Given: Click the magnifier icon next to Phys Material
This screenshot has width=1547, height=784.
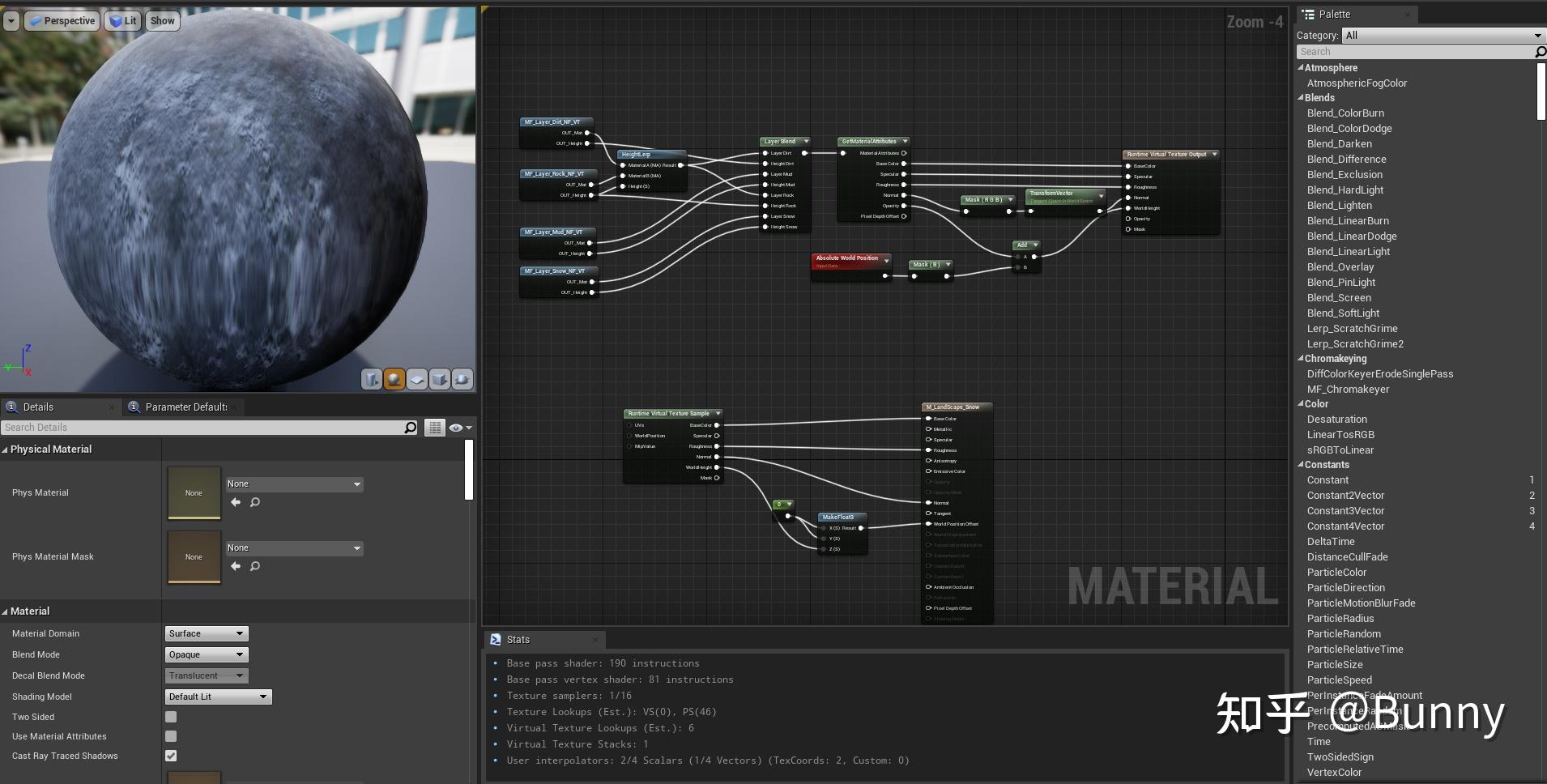Looking at the screenshot, I should (254, 502).
